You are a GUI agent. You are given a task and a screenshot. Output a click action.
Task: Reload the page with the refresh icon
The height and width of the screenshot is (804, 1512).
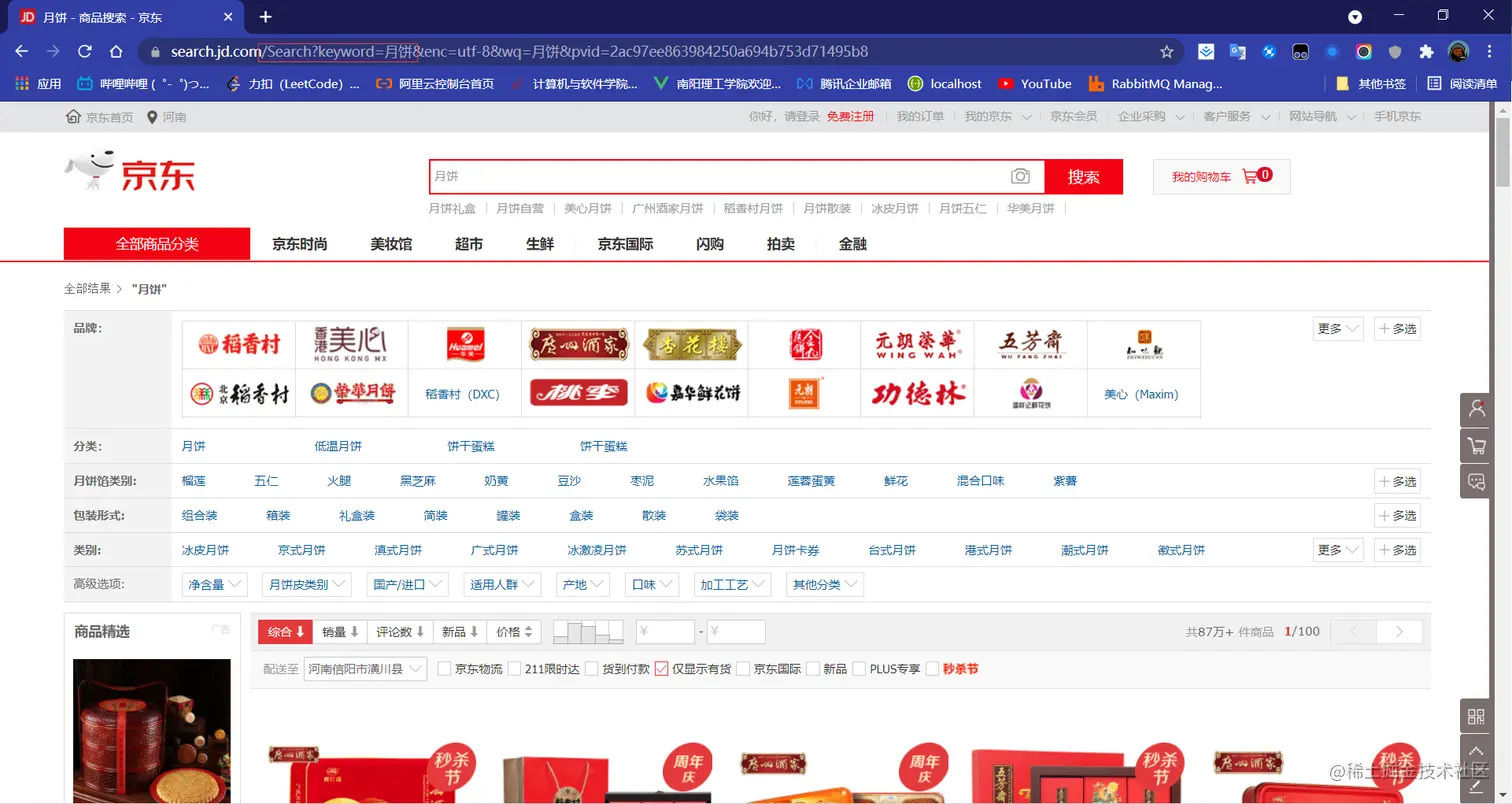click(x=85, y=51)
